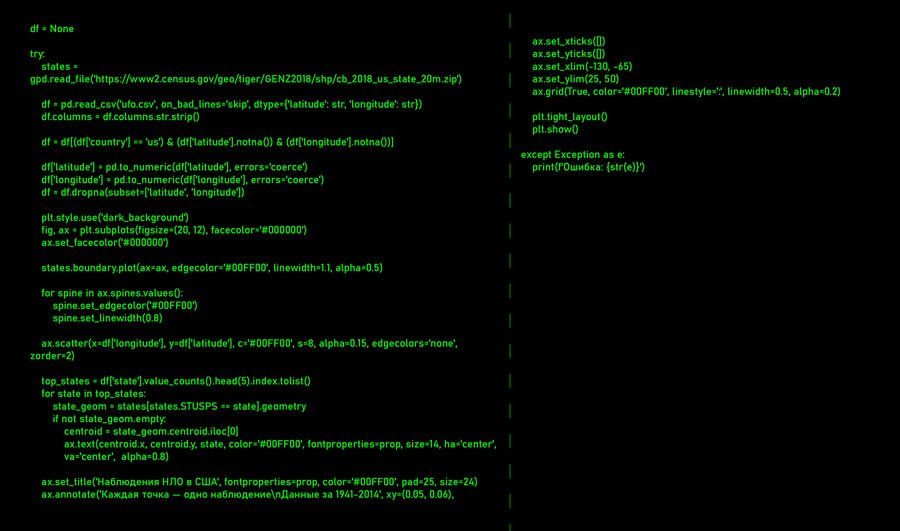Viewport: 900px width, 531px height.
Task: Click the pd.read_csv('ufo.csv') line
Action: tap(231, 104)
